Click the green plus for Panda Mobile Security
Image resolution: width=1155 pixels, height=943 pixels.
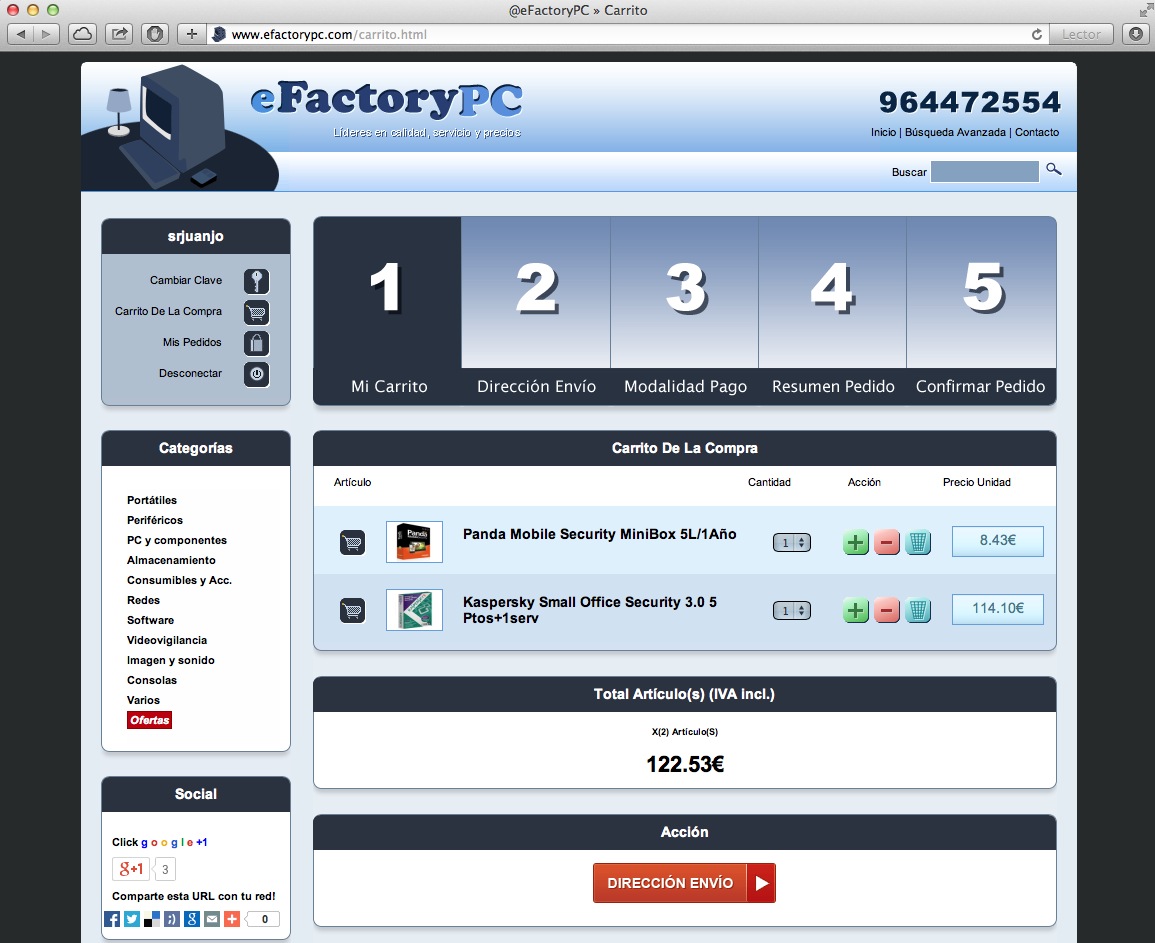(x=856, y=542)
